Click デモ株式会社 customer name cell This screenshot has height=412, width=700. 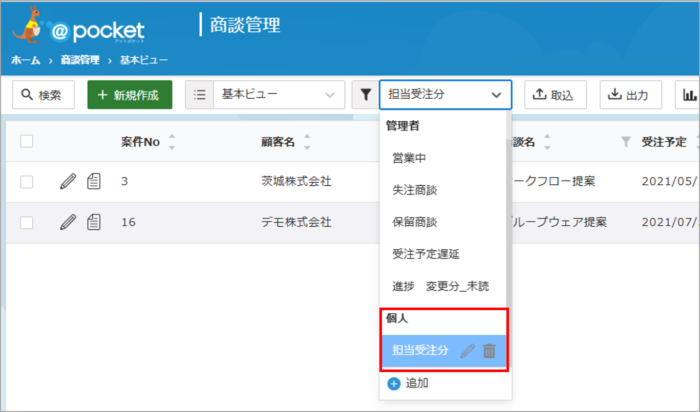[x=296, y=222]
